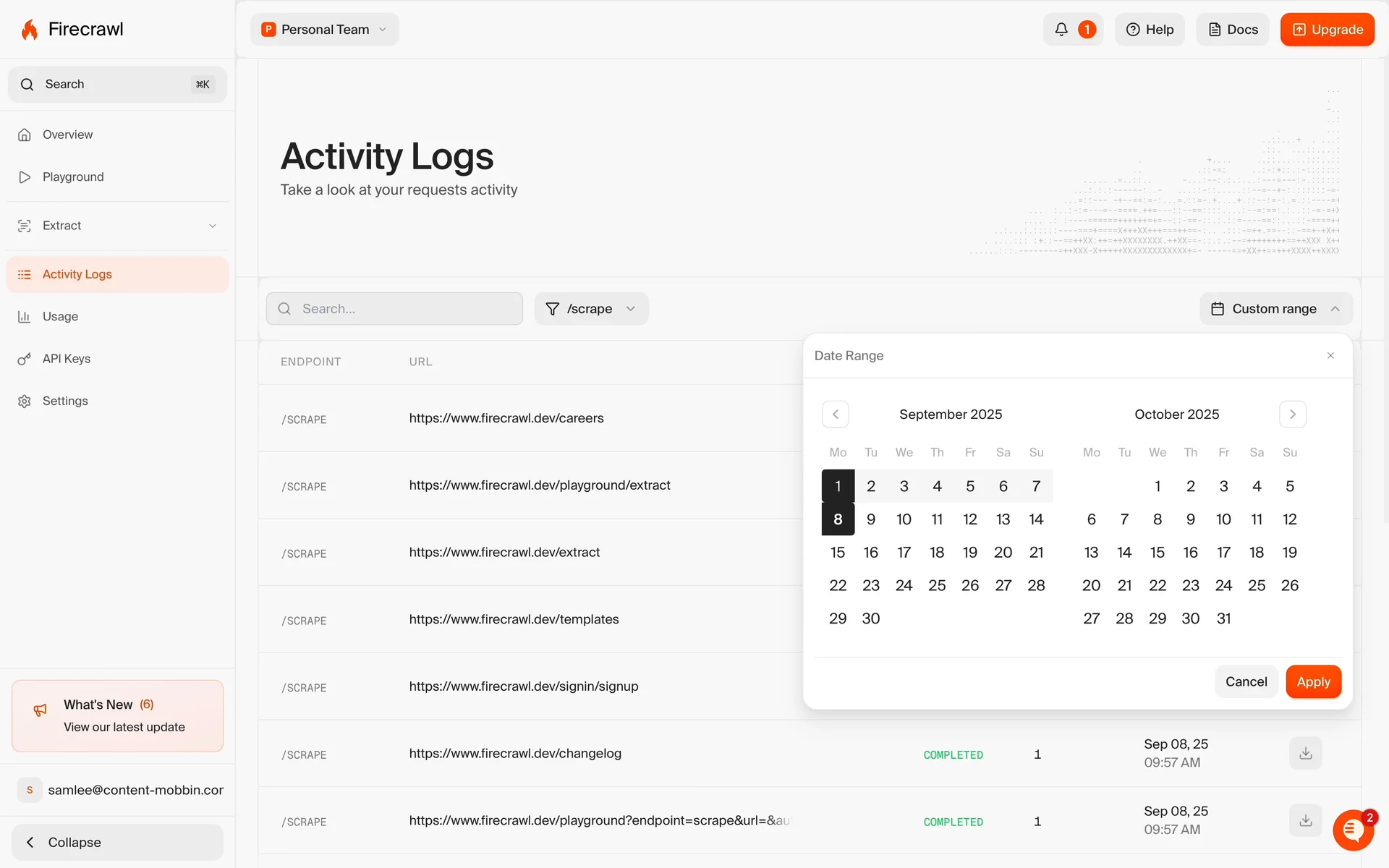
Task: Click the activity logs search field
Action: [x=394, y=309]
